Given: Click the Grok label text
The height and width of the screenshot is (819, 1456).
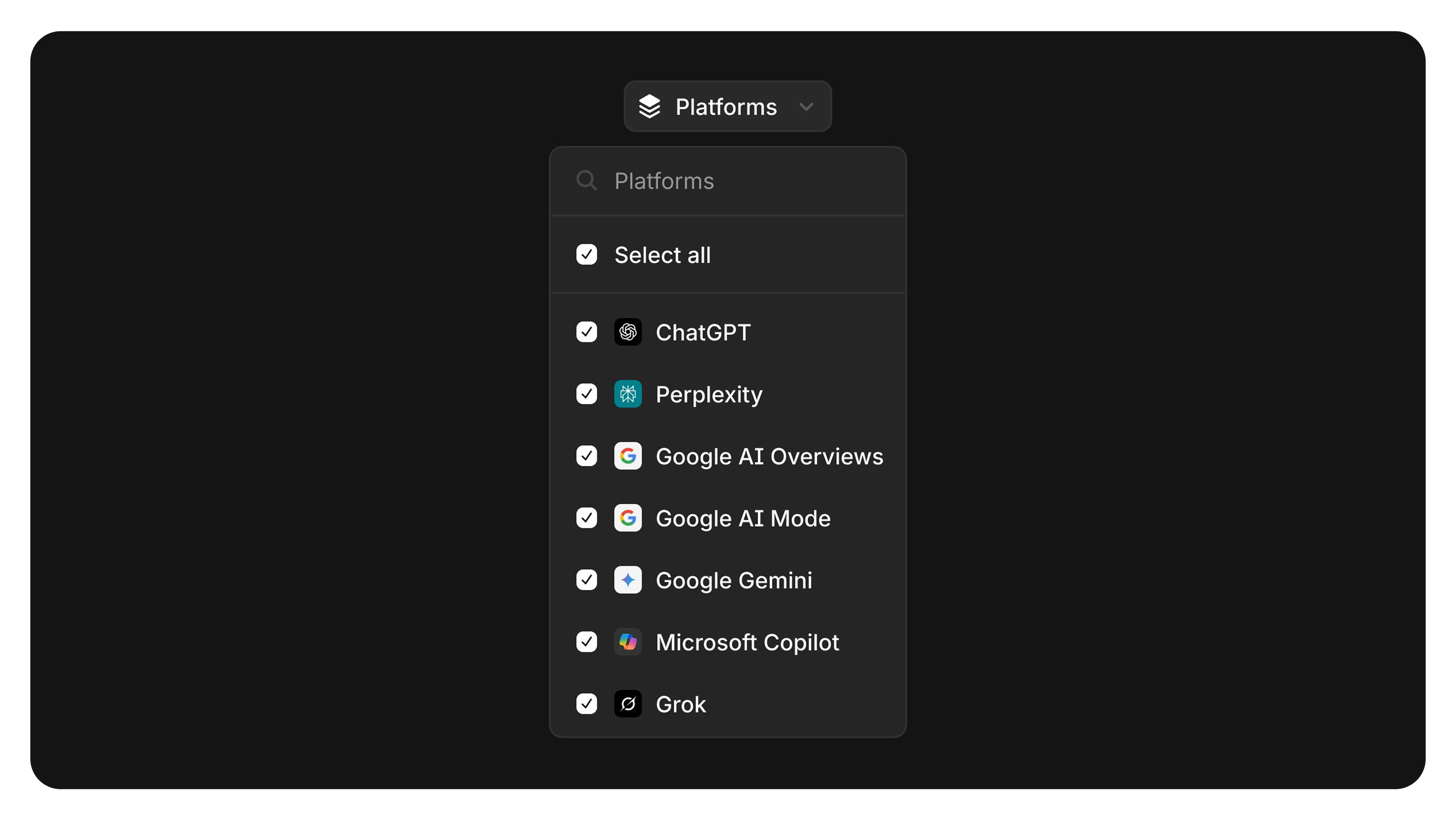Looking at the screenshot, I should pyautogui.click(x=681, y=704).
